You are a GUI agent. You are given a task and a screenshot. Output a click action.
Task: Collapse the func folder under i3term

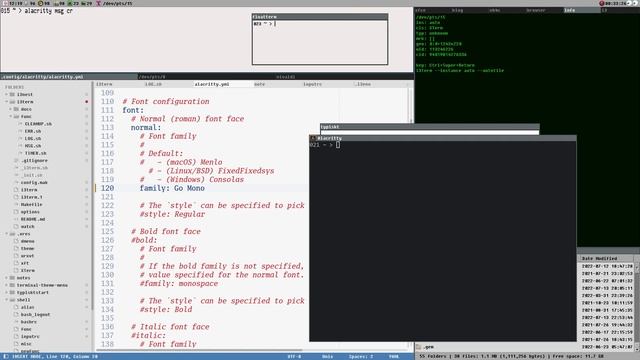pyautogui.click(x=11, y=116)
